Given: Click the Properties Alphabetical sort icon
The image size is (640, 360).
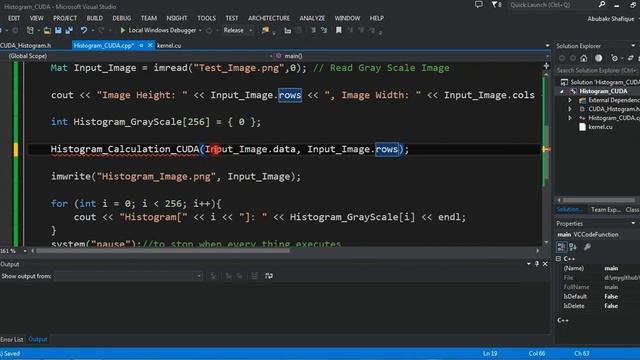Looking at the screenshot, I should 573,247.
